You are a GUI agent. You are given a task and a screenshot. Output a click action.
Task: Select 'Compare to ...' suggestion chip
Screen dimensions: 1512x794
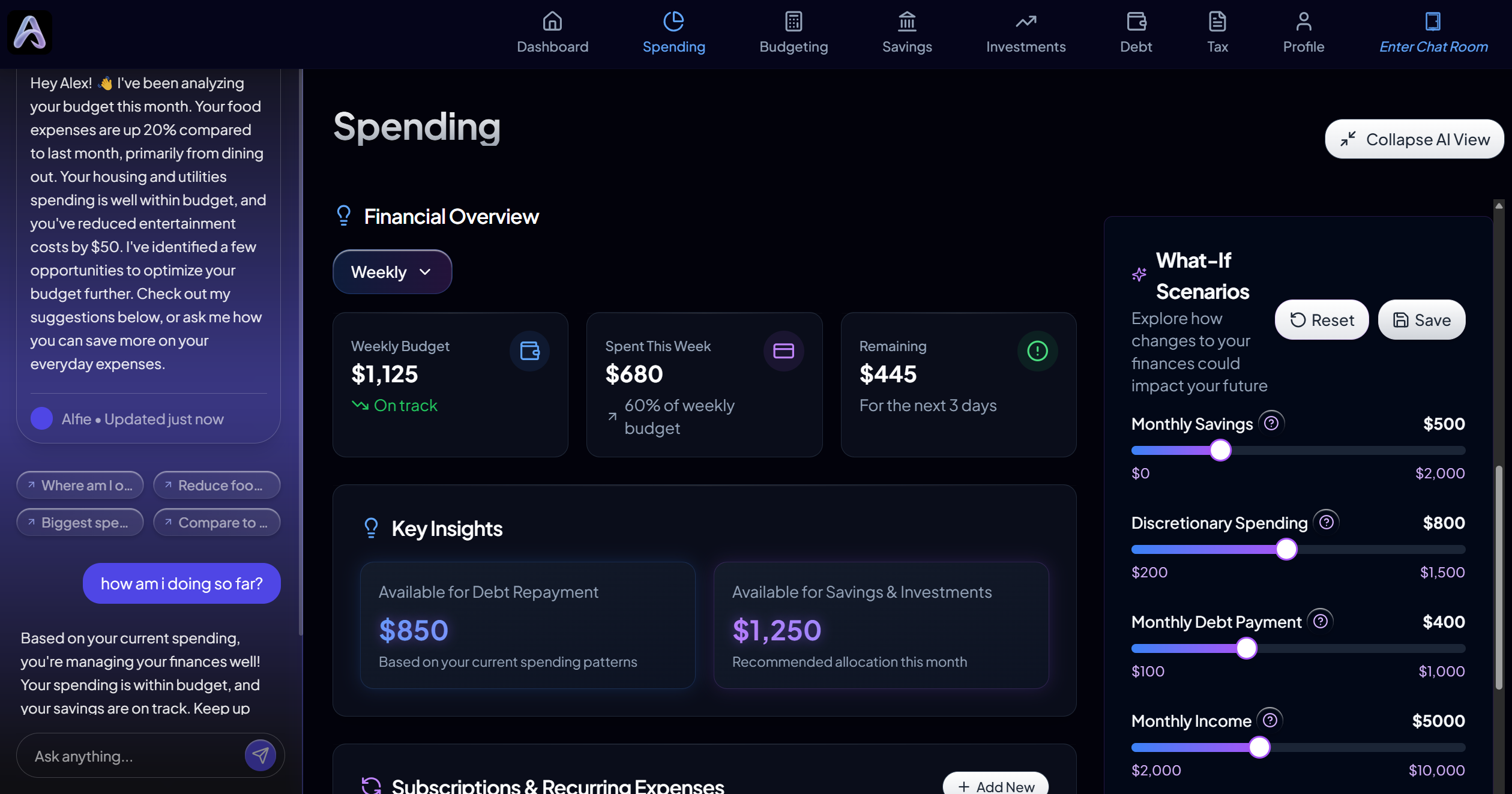[217, 522]
